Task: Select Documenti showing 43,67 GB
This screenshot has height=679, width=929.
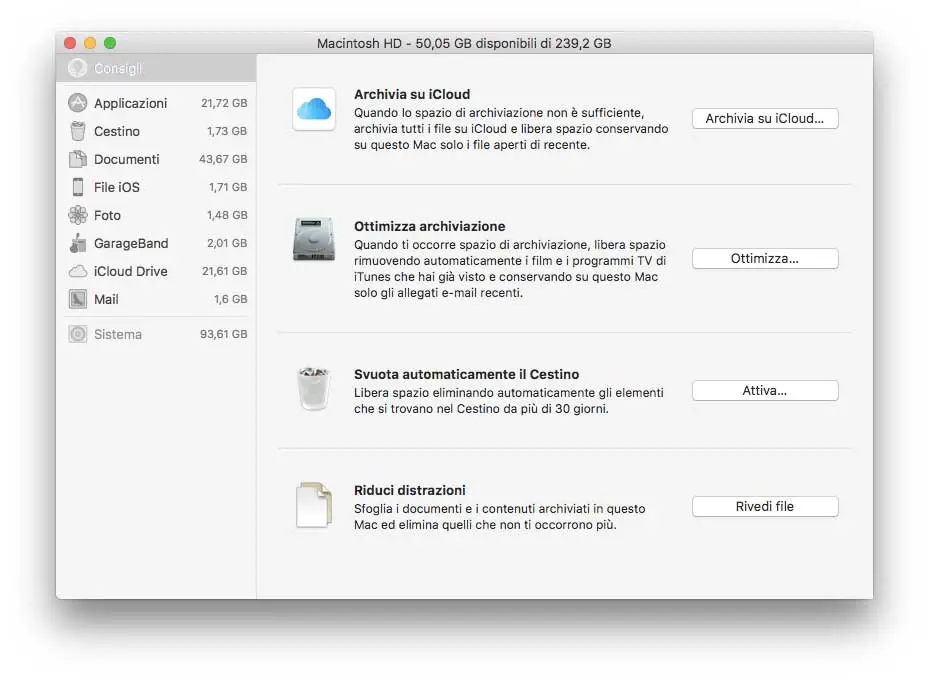Action: (120, 159)
